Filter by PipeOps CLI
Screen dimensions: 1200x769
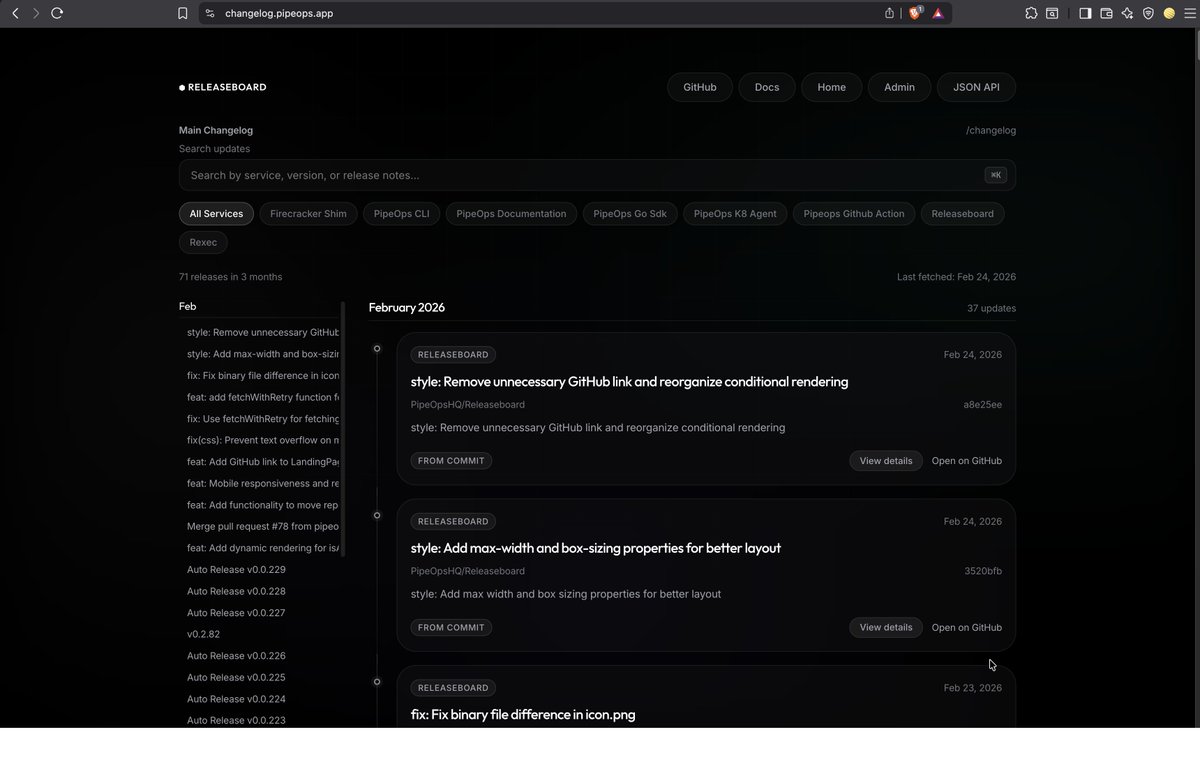401,213
